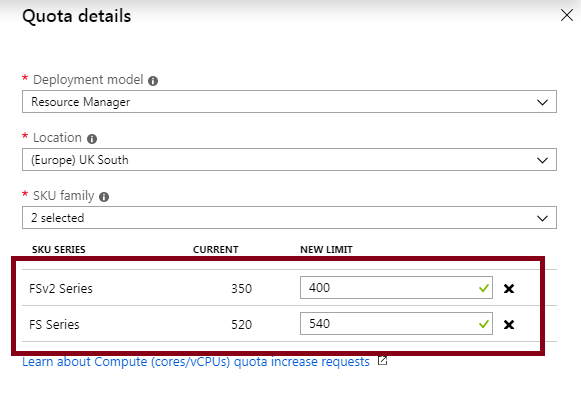
Task: Click the CURRENT column header
Action: point(216,250)
